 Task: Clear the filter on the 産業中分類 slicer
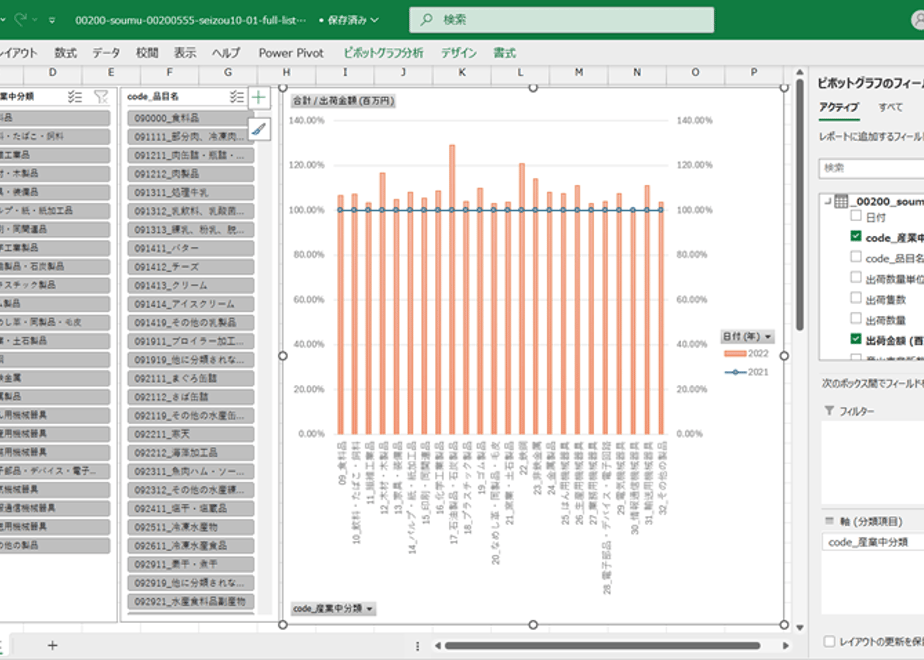pos(101,97)
